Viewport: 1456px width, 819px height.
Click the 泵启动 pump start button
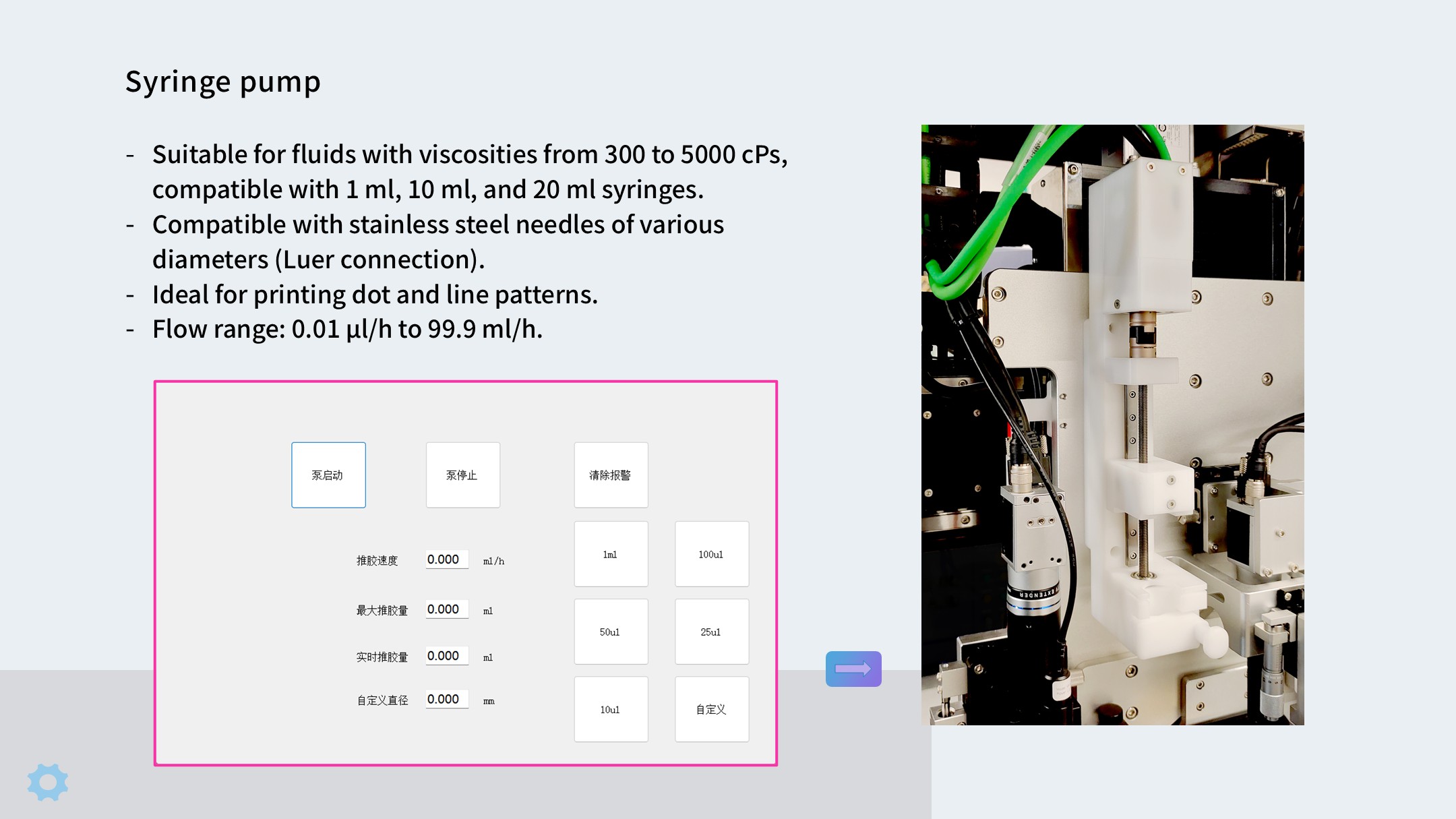coord(328,475)
